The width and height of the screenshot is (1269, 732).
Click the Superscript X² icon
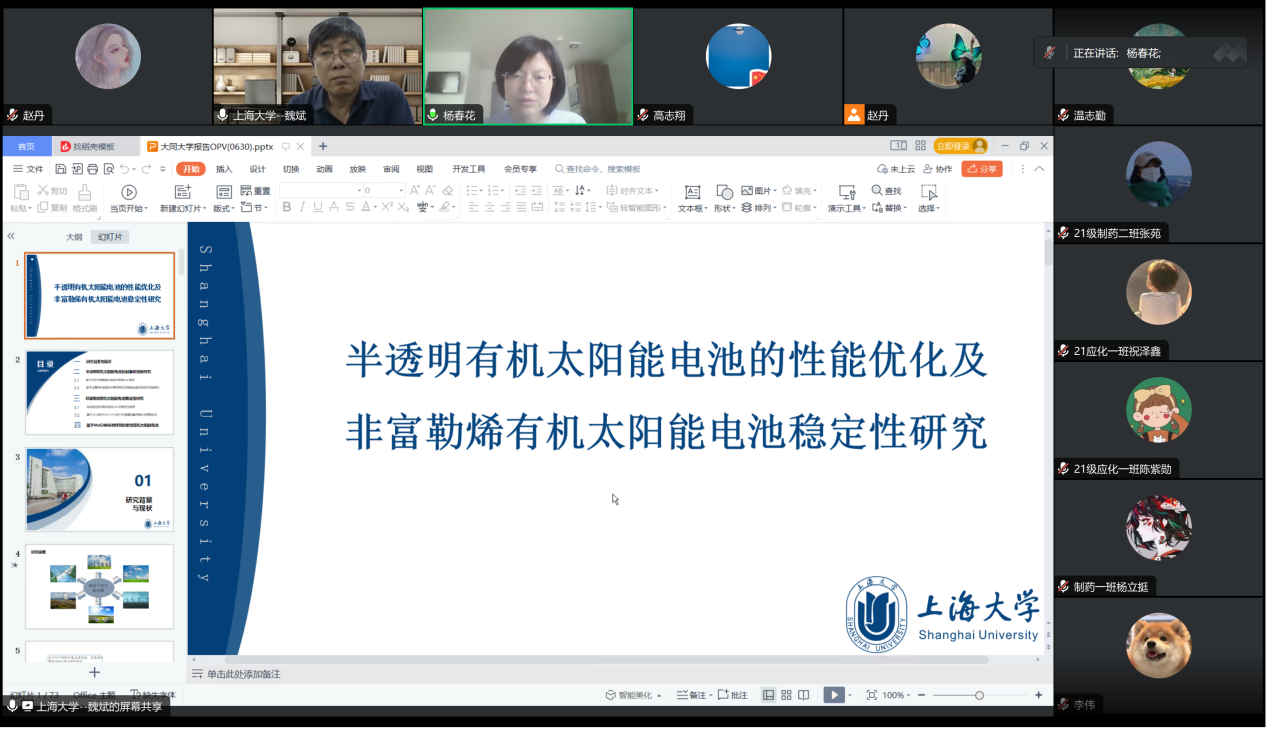pos(387,207)
